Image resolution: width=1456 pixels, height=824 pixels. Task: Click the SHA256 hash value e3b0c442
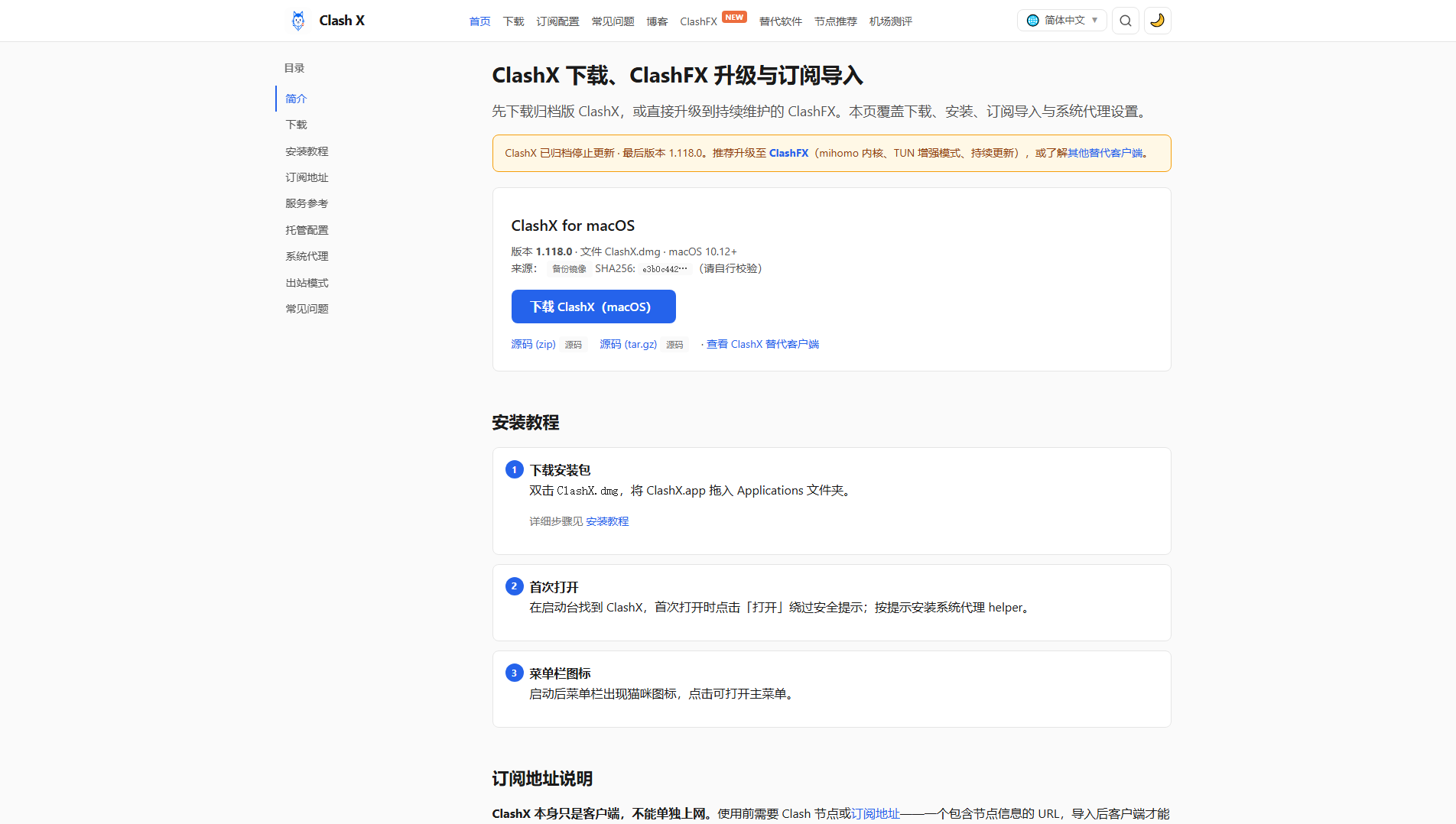(665, 269)
